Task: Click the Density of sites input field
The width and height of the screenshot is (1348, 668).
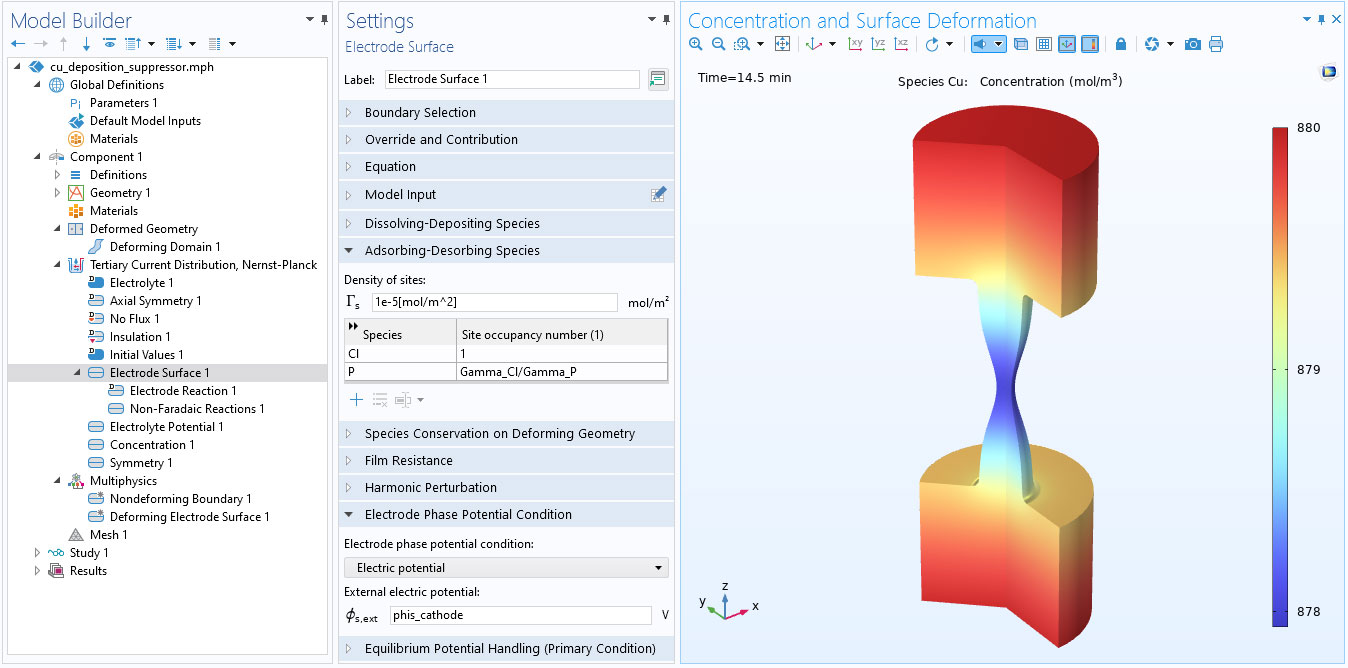Action: [x=494, y=302]
